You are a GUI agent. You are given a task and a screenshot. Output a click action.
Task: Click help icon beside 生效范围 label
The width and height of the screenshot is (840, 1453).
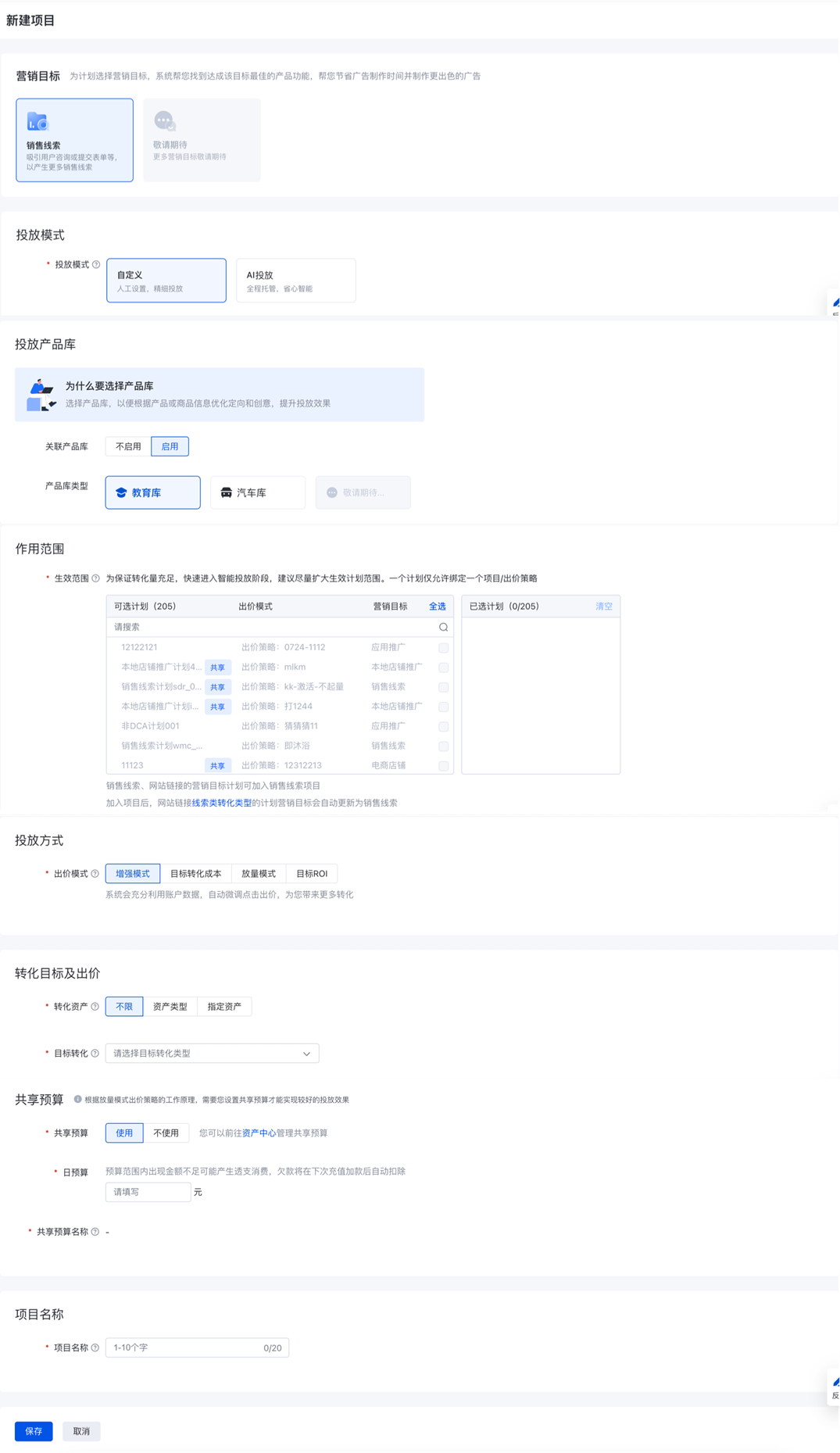coord(95,578)
